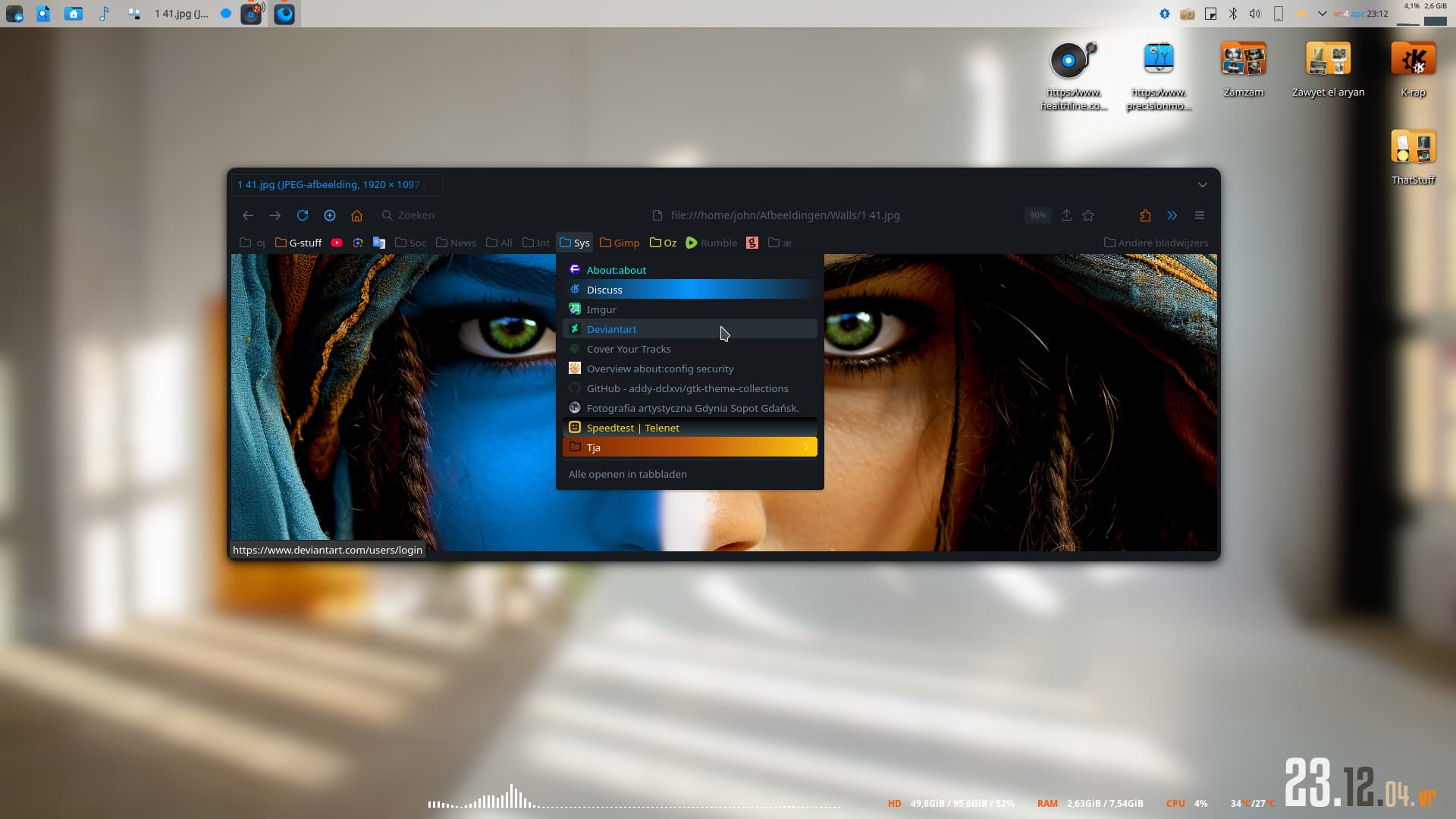Screen dimensions: 1456x819
Task: Open GitHub gtk-theme-collections bookmark
Action: point(689,388)
